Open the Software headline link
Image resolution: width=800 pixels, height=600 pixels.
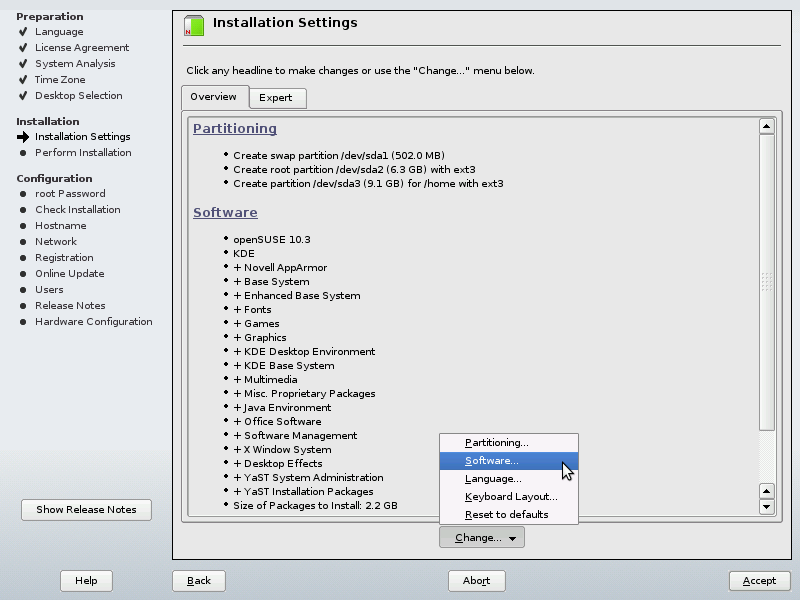point(225,213)
